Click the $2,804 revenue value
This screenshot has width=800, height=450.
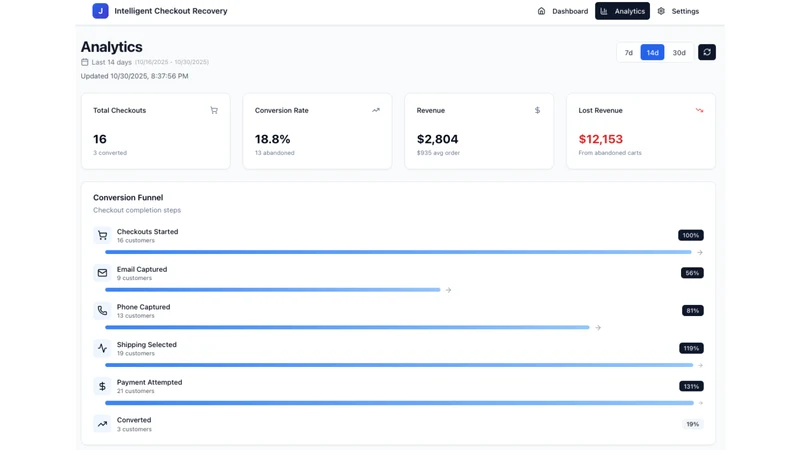(437, 139)
